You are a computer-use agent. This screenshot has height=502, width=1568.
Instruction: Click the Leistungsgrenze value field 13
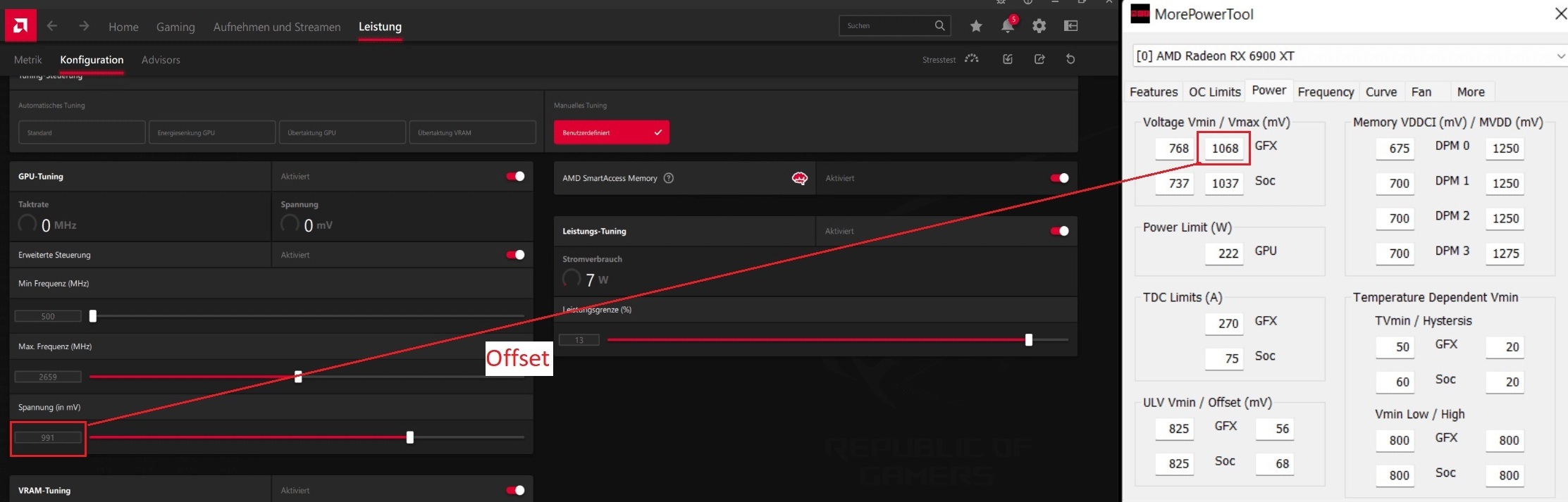tap(579, 340)
